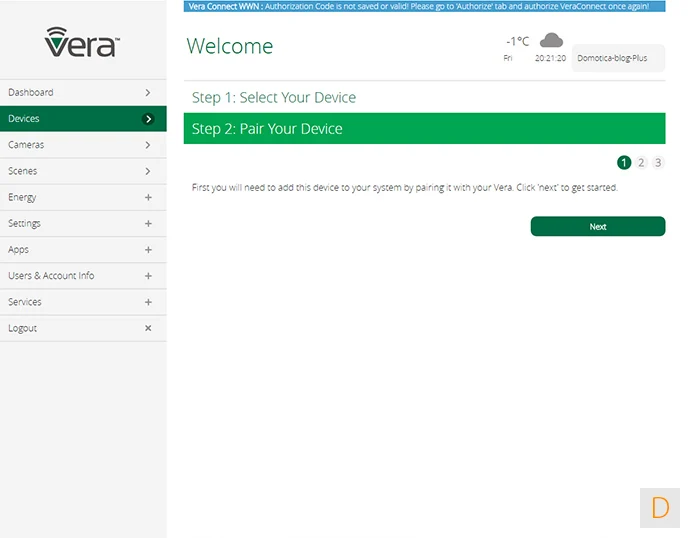Click the Next button
The image size is (690, 538).
pos(598,226)
